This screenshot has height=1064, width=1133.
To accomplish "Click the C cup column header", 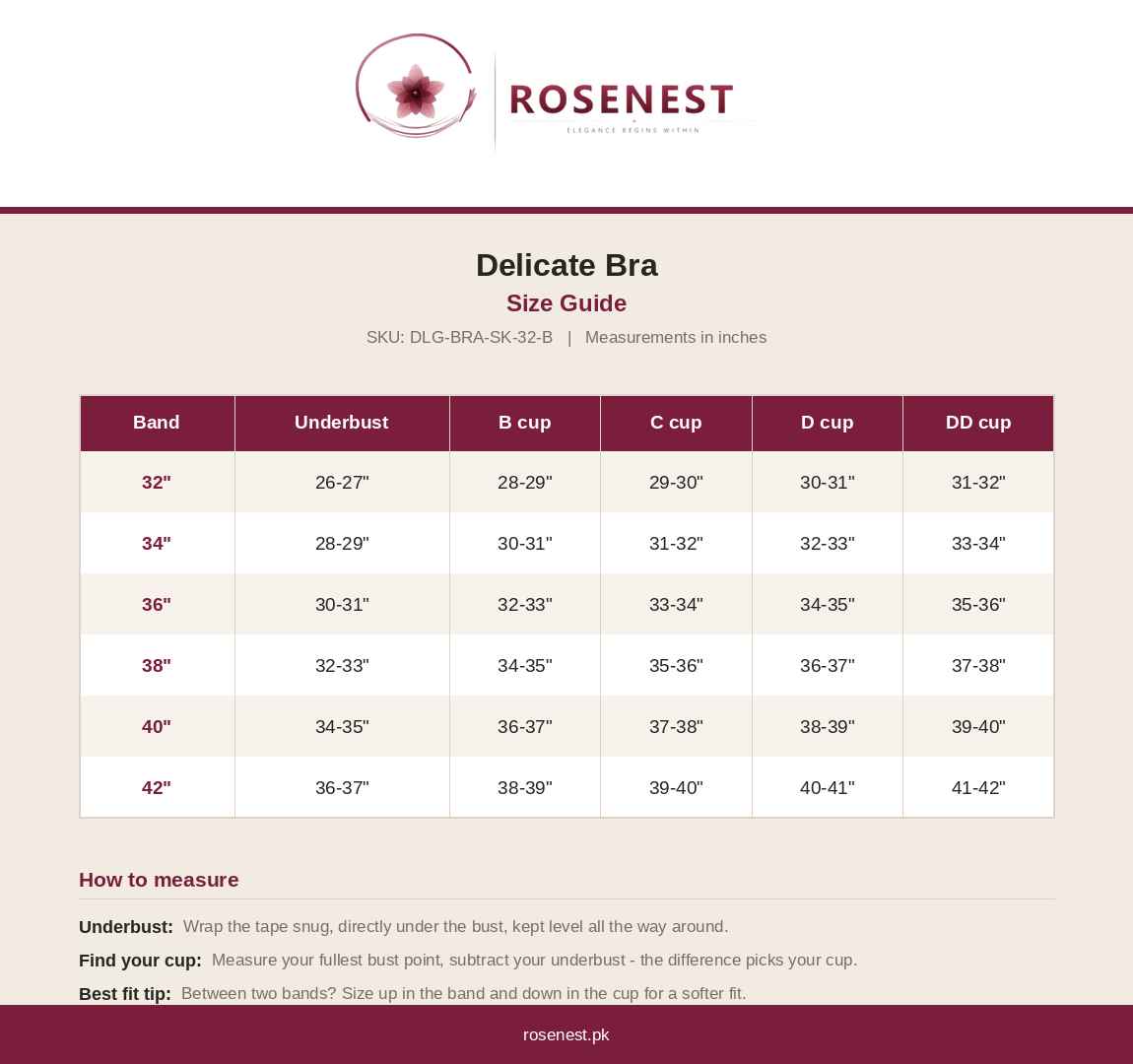I will click(676, 423).
